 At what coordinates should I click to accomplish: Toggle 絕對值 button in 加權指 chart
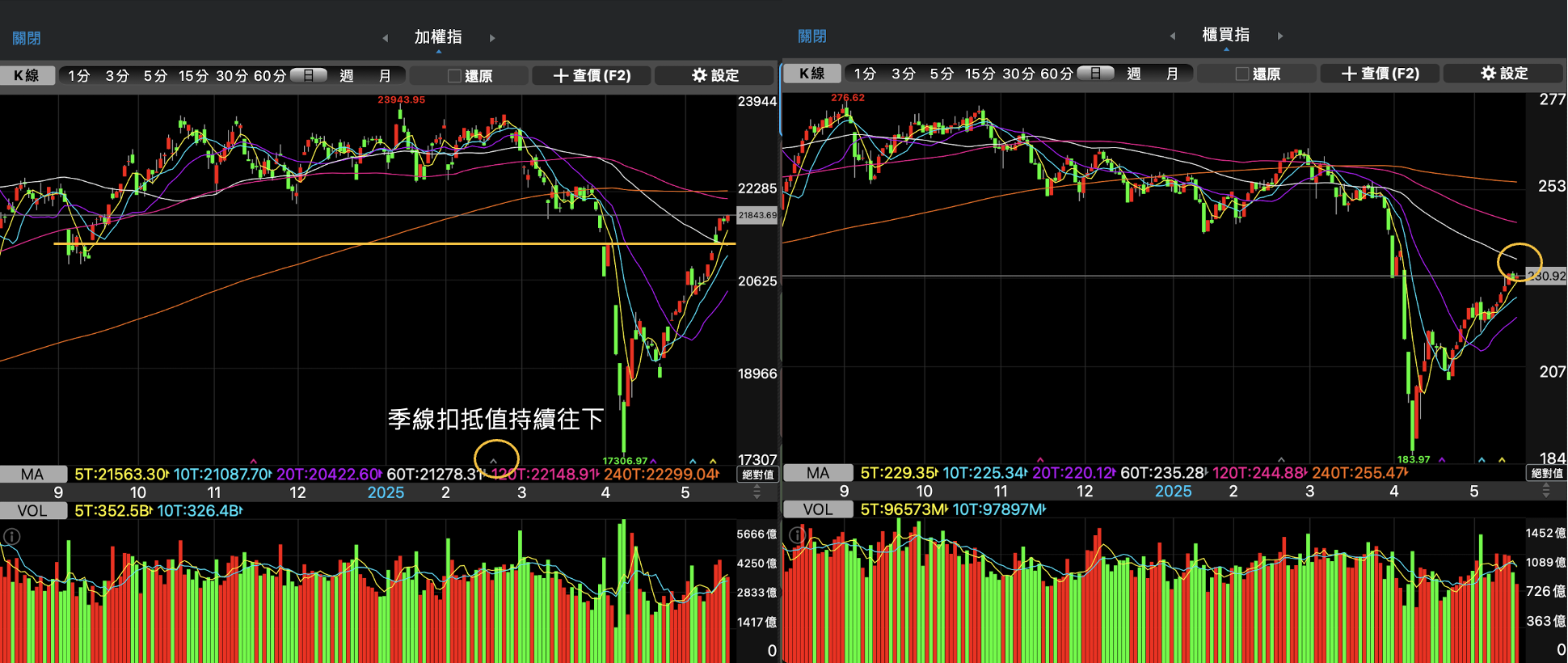[757, 475]
